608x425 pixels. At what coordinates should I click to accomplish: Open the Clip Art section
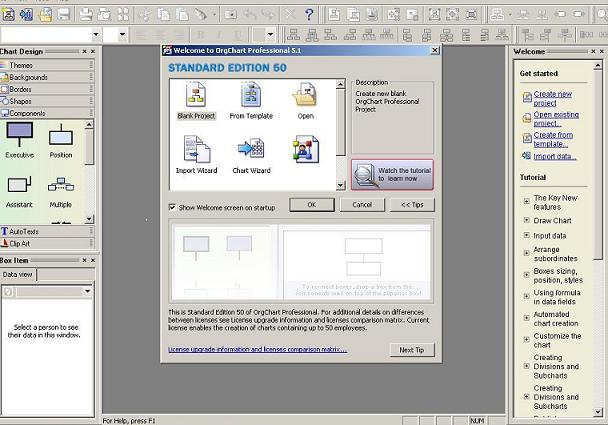click(47, 244)
